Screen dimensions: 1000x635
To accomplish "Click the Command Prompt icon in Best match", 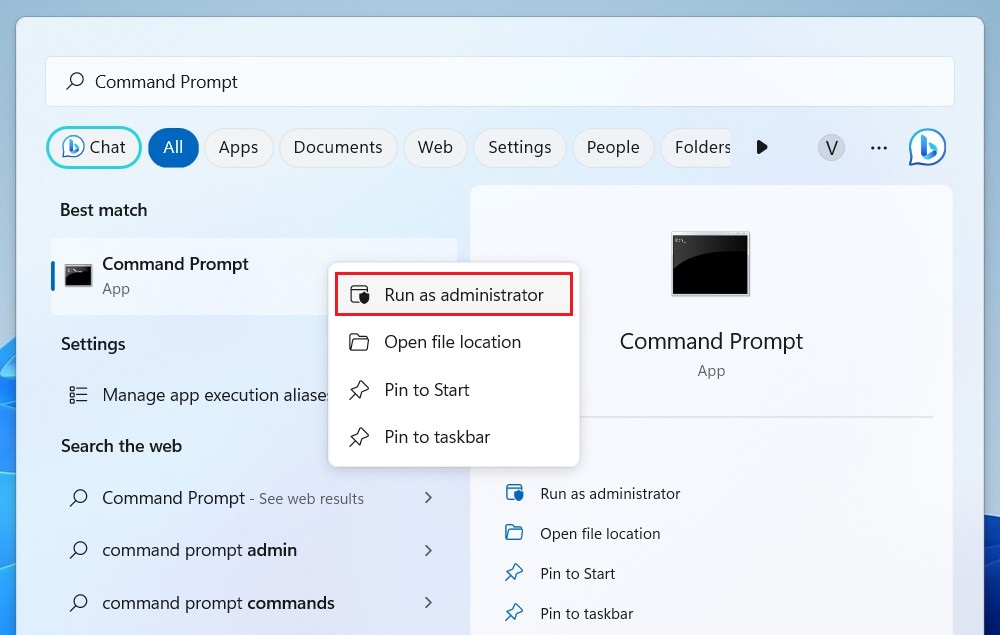I will (78, 275).
